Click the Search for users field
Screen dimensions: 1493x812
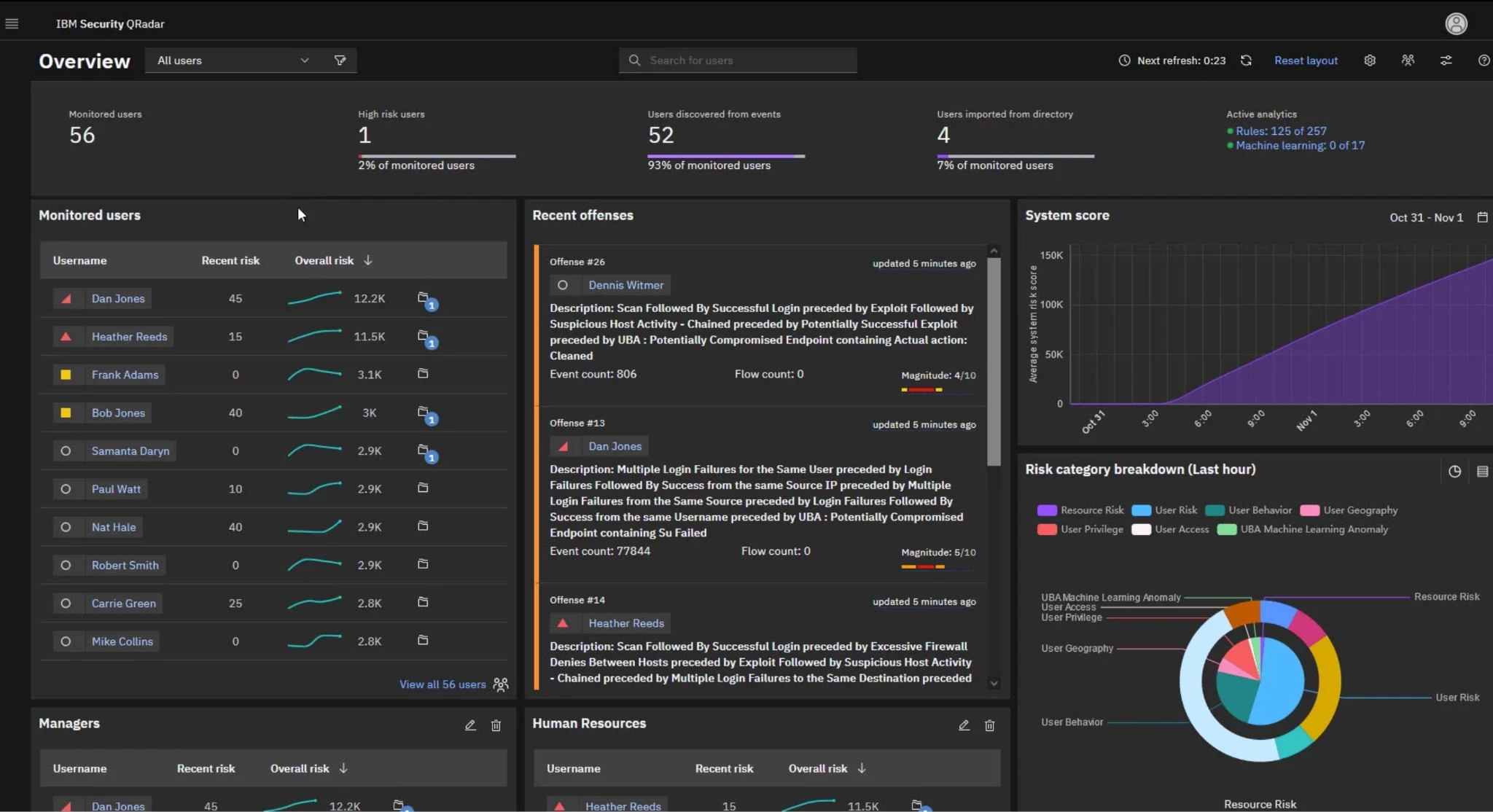tap(738, 60)
